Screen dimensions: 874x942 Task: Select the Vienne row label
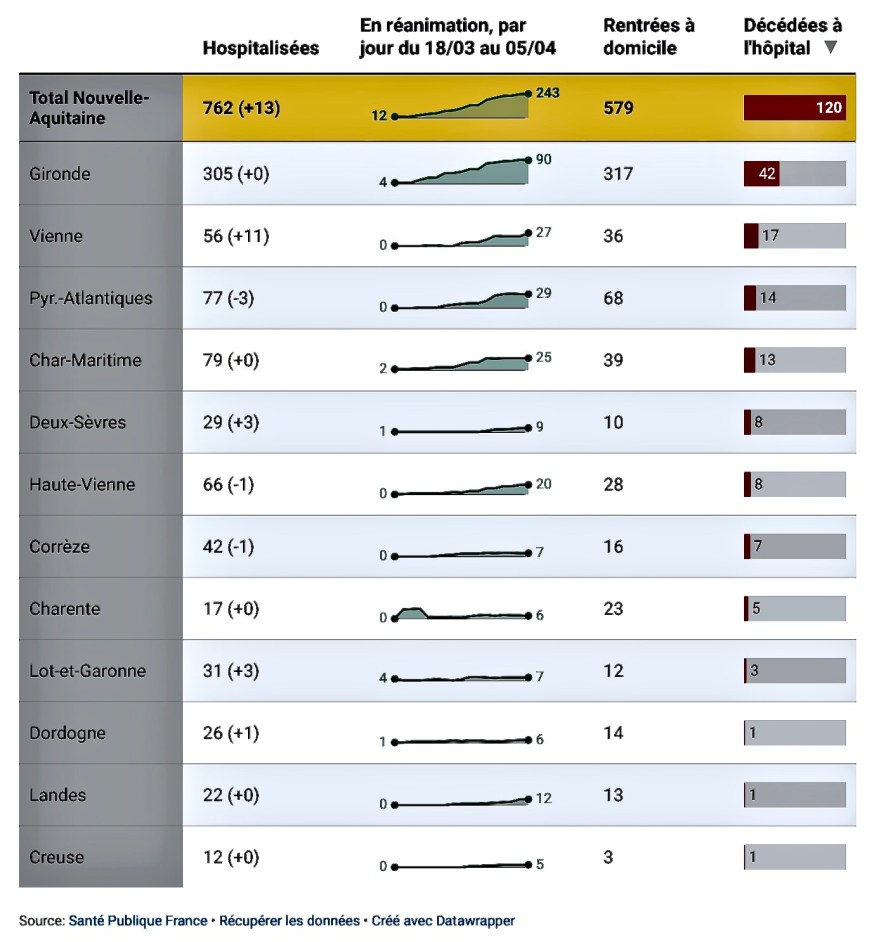56,236
